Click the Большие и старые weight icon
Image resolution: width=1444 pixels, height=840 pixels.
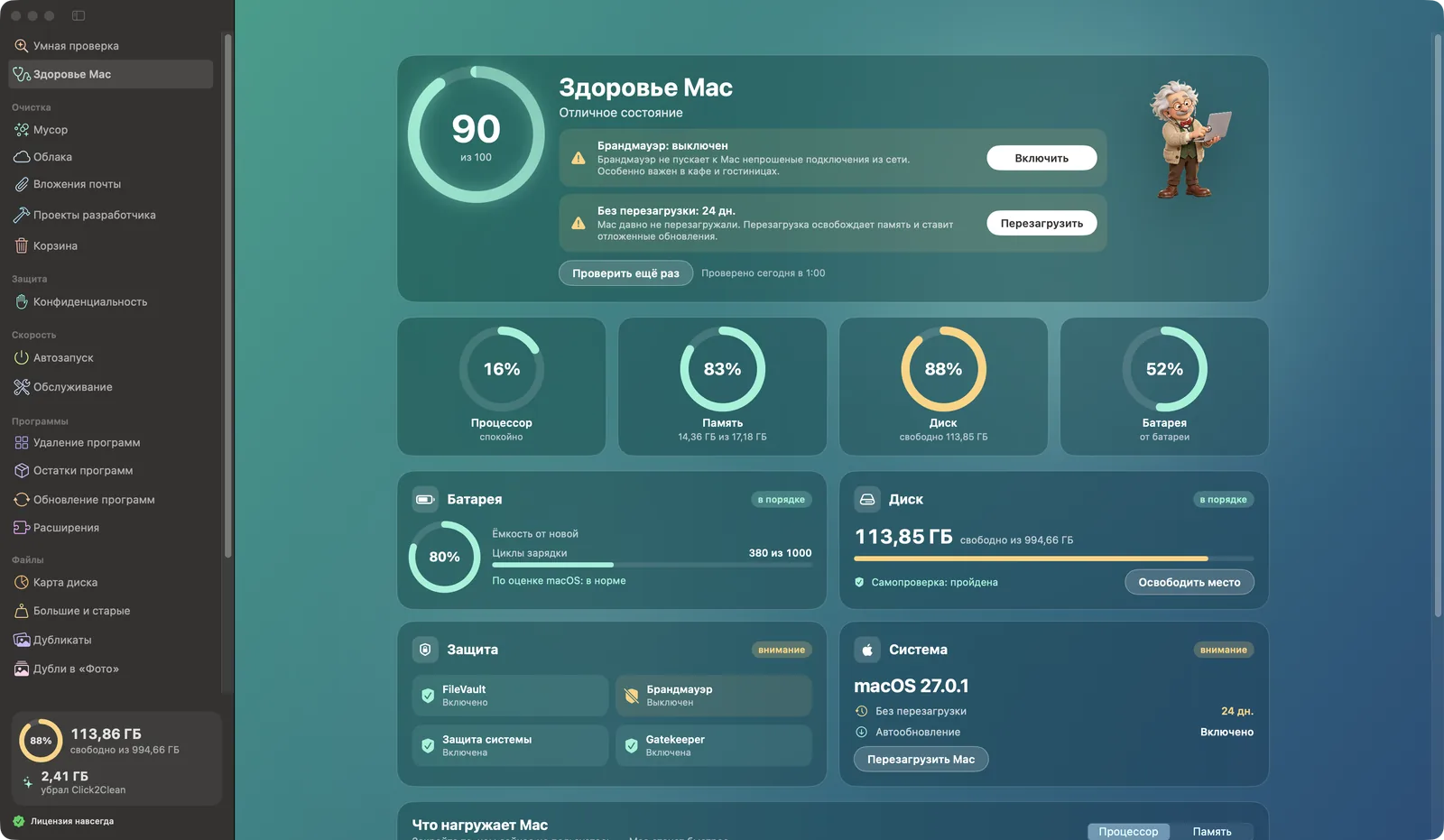click(22, 611)
